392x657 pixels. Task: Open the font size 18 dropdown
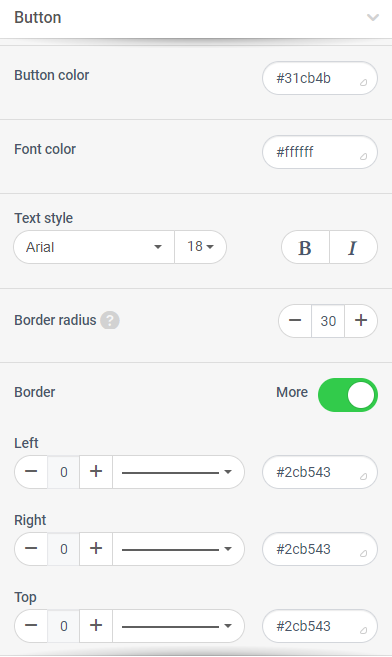[x=200, y=247]
